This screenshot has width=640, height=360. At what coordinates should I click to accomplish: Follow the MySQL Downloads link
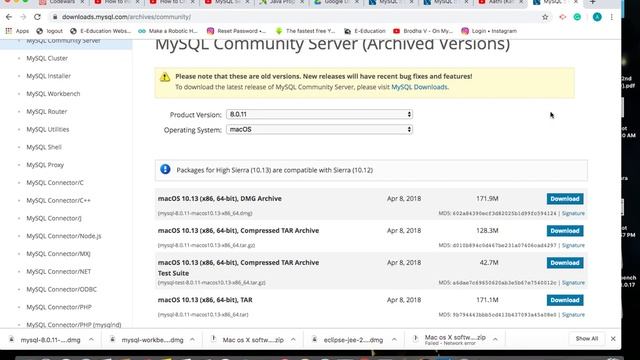click(419, 87)
